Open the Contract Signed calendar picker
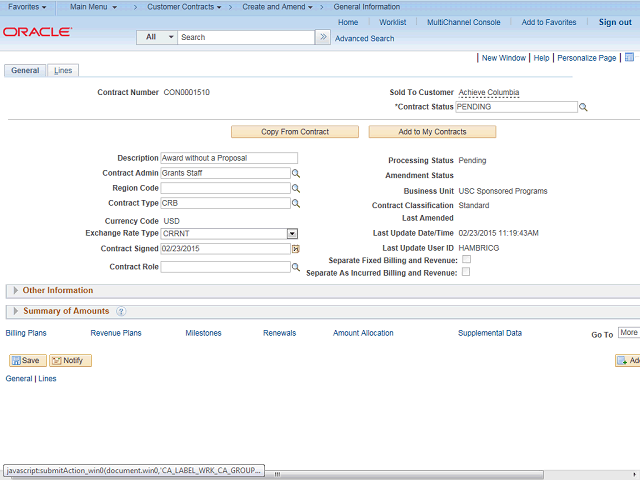The image size is (640, 480). [296, 249]
